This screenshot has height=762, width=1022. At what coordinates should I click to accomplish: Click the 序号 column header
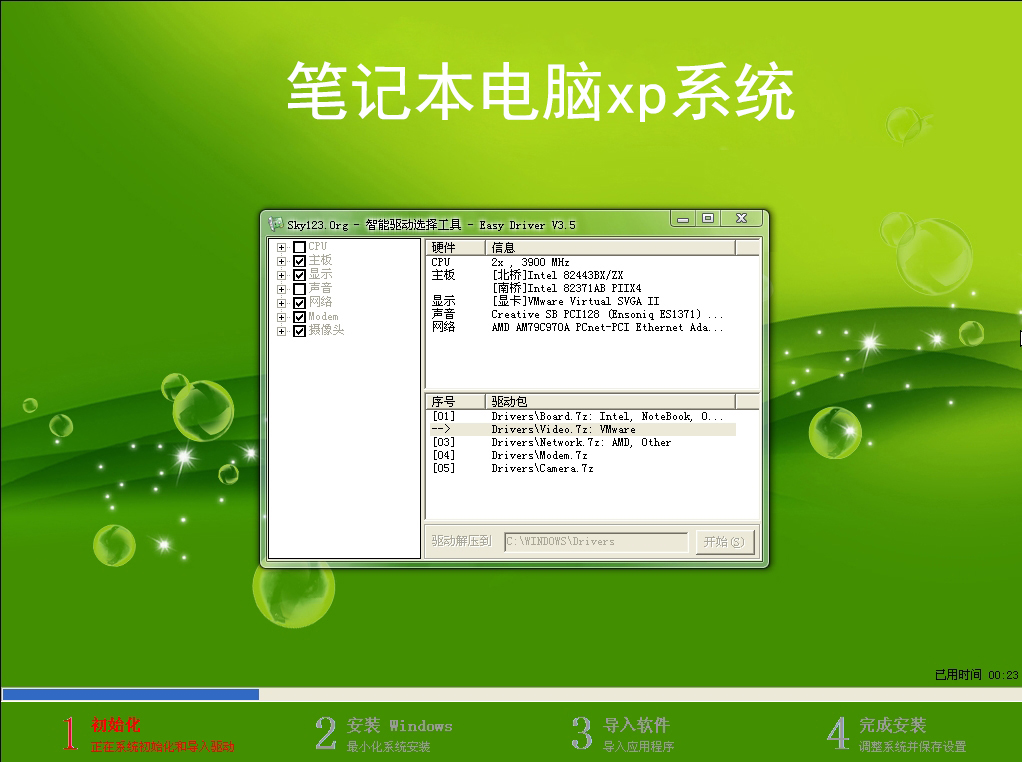tap(455, 402)
